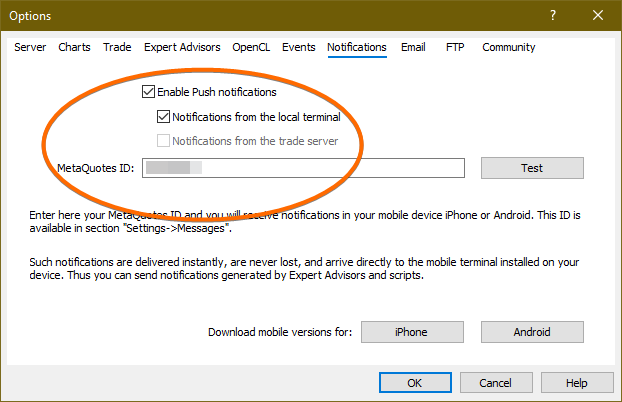Select the Email tab
The width and height of the screenshot is (622, 402).
[x=413, y=47]
